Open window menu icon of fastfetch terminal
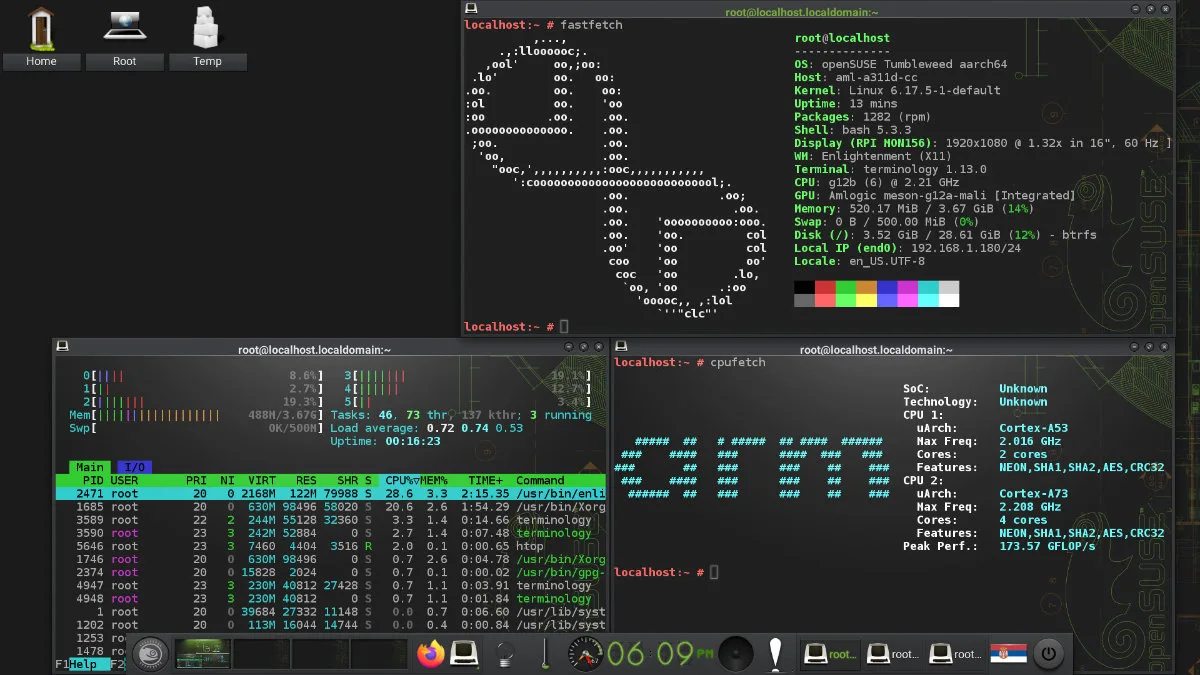Screen dimensions: 1200x675 pos(471,8)
